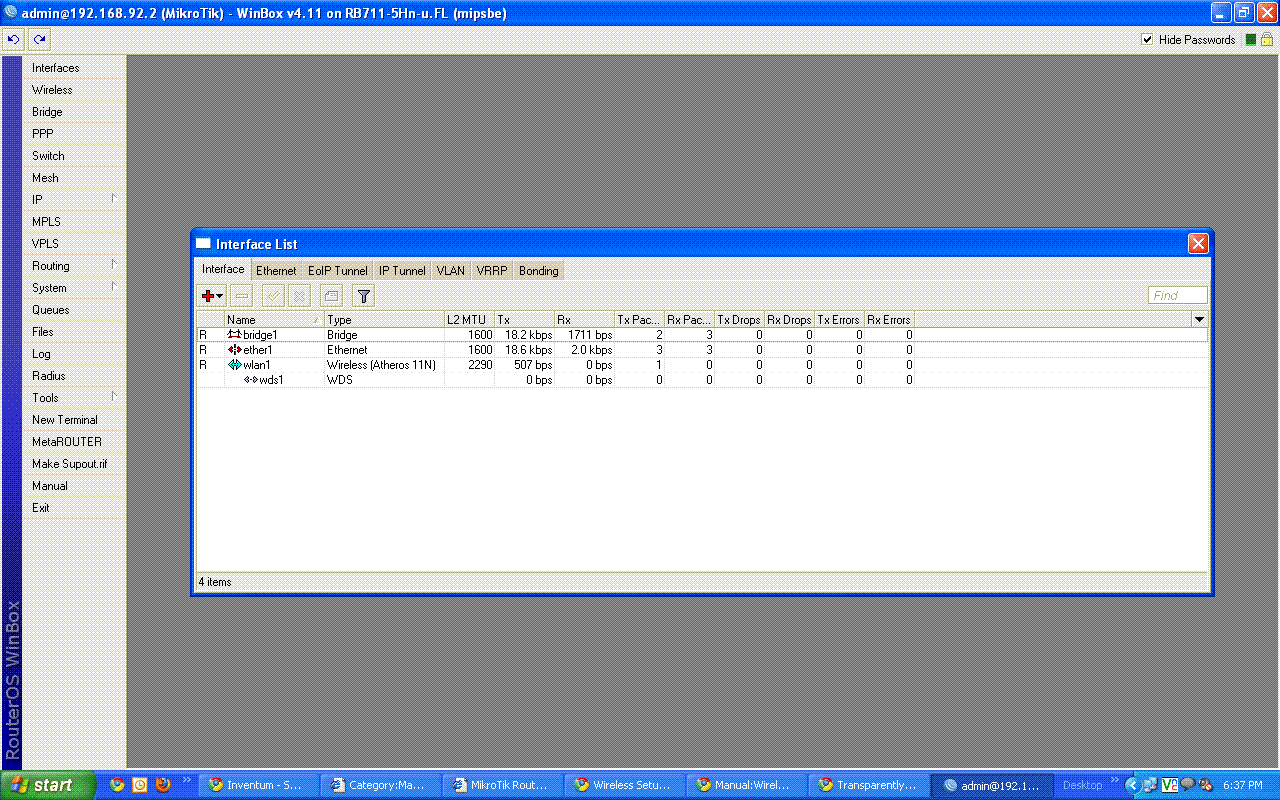Viewport: 1280px width, 800px height.
Task: Switch to the EoIP Tunnel tab
Action: (x=338, y=271)
